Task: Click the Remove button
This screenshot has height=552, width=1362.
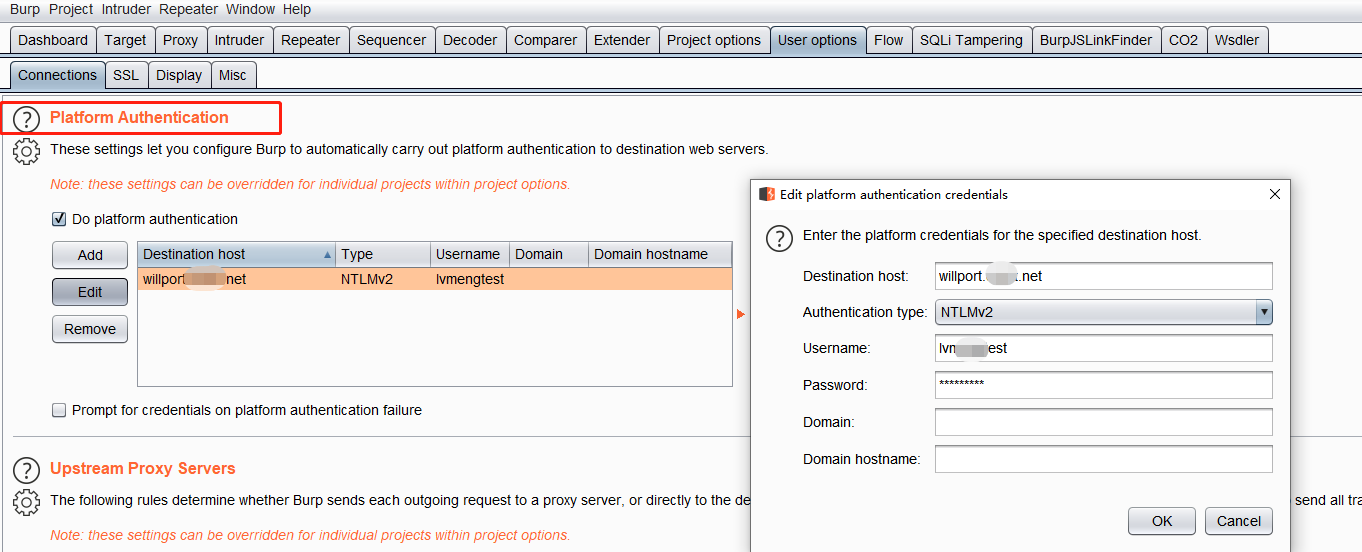Action: point(90,329)
